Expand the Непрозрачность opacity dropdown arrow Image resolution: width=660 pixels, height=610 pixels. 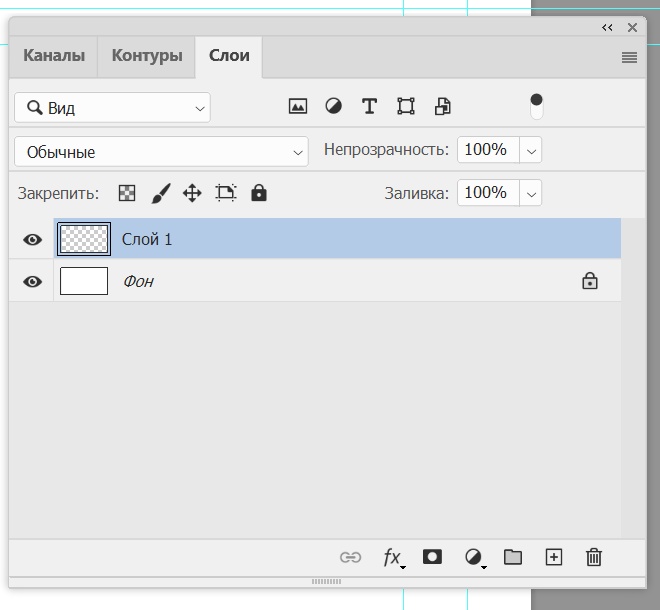(531, 151)
